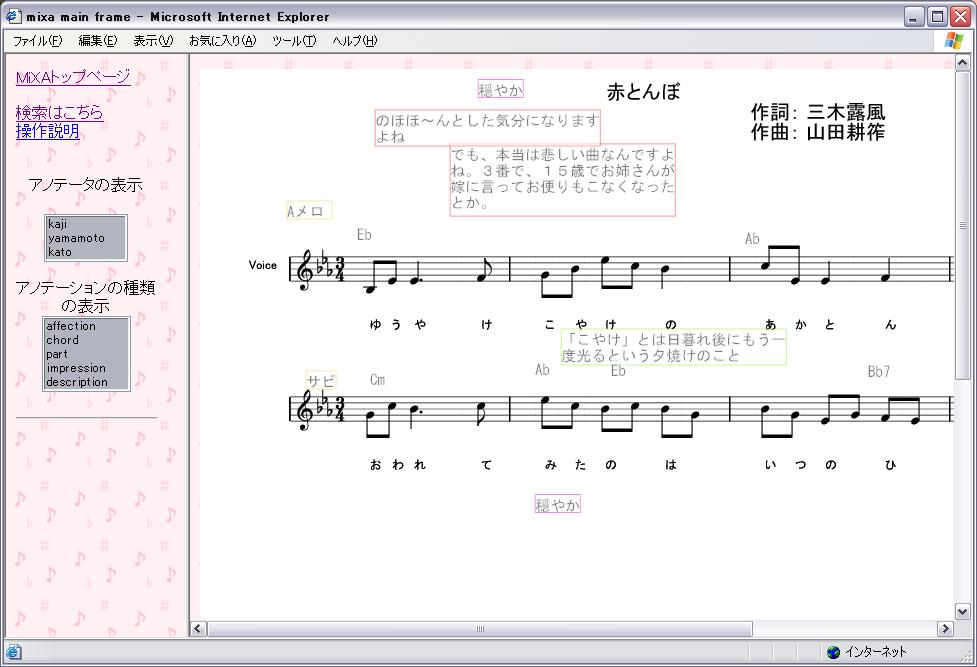This screenshot has width=977, height=667.
Task: Select the impression annotation type
Action: point(86,368)
